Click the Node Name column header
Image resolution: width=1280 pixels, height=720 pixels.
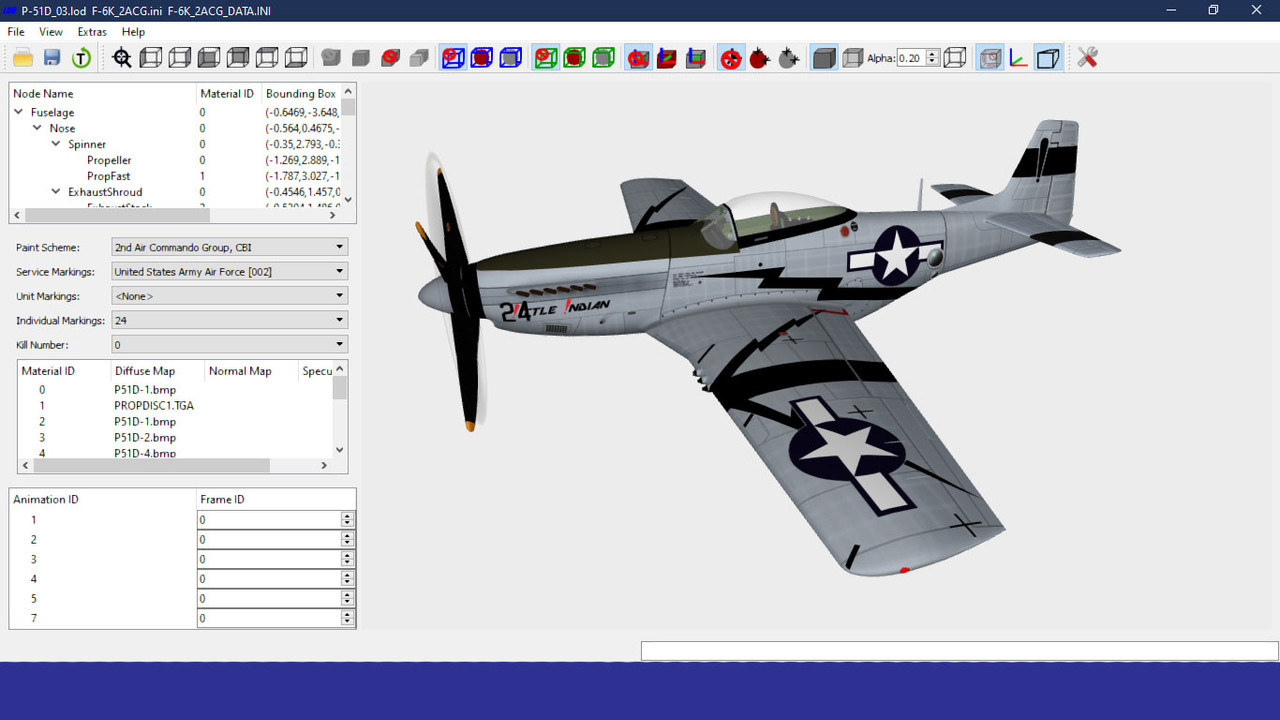pyautogui.click(x=103, y=93)
